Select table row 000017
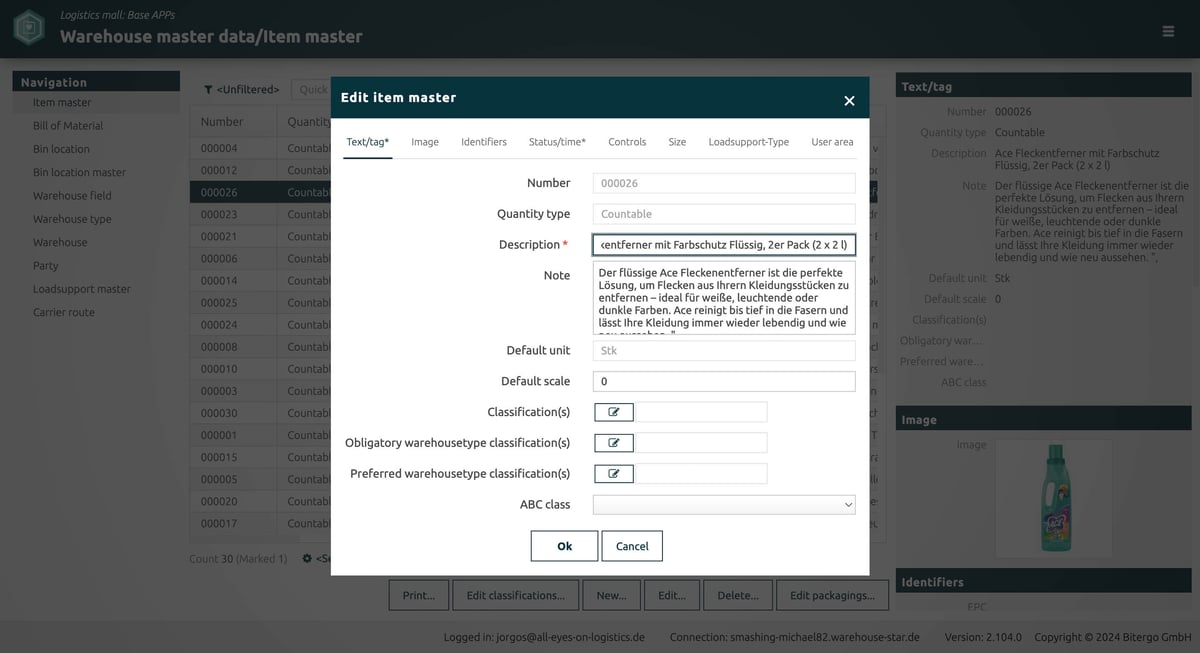Viewport: 1200px width, 653px height. [260, 523]
